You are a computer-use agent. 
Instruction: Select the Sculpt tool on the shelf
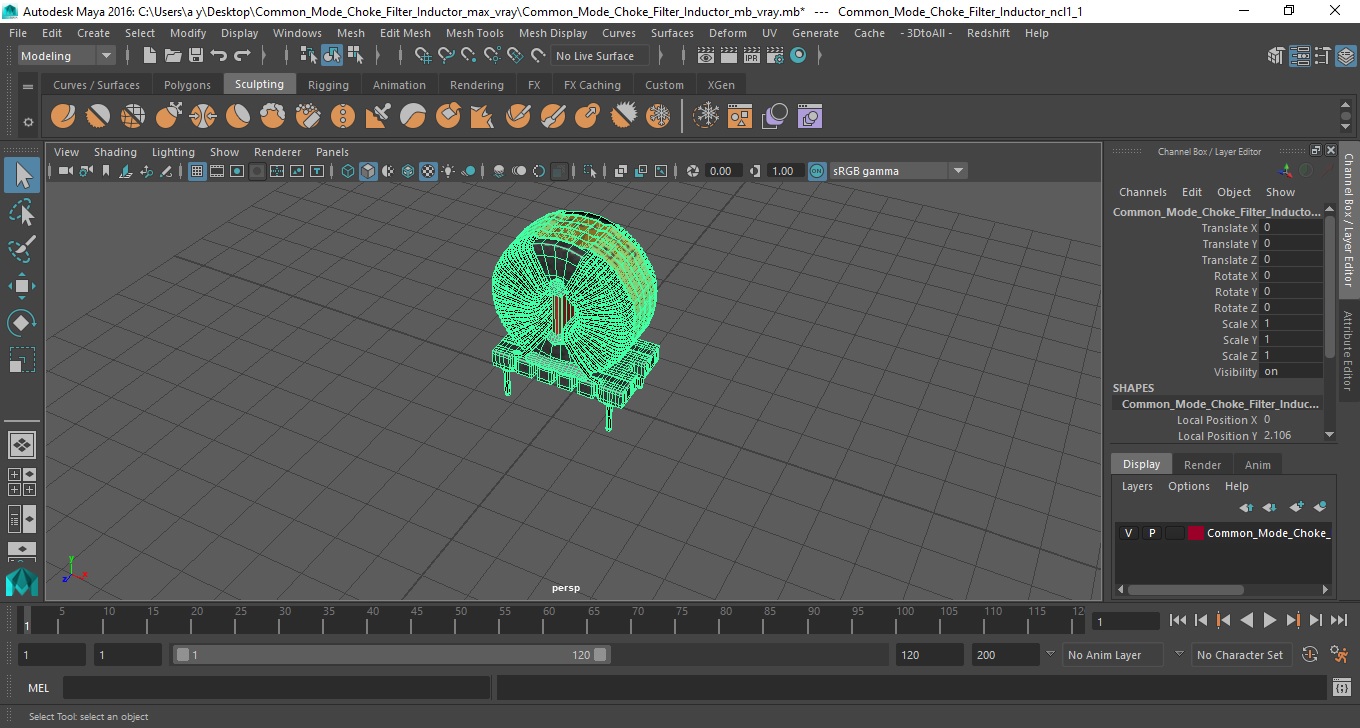[x=63, y=117]
